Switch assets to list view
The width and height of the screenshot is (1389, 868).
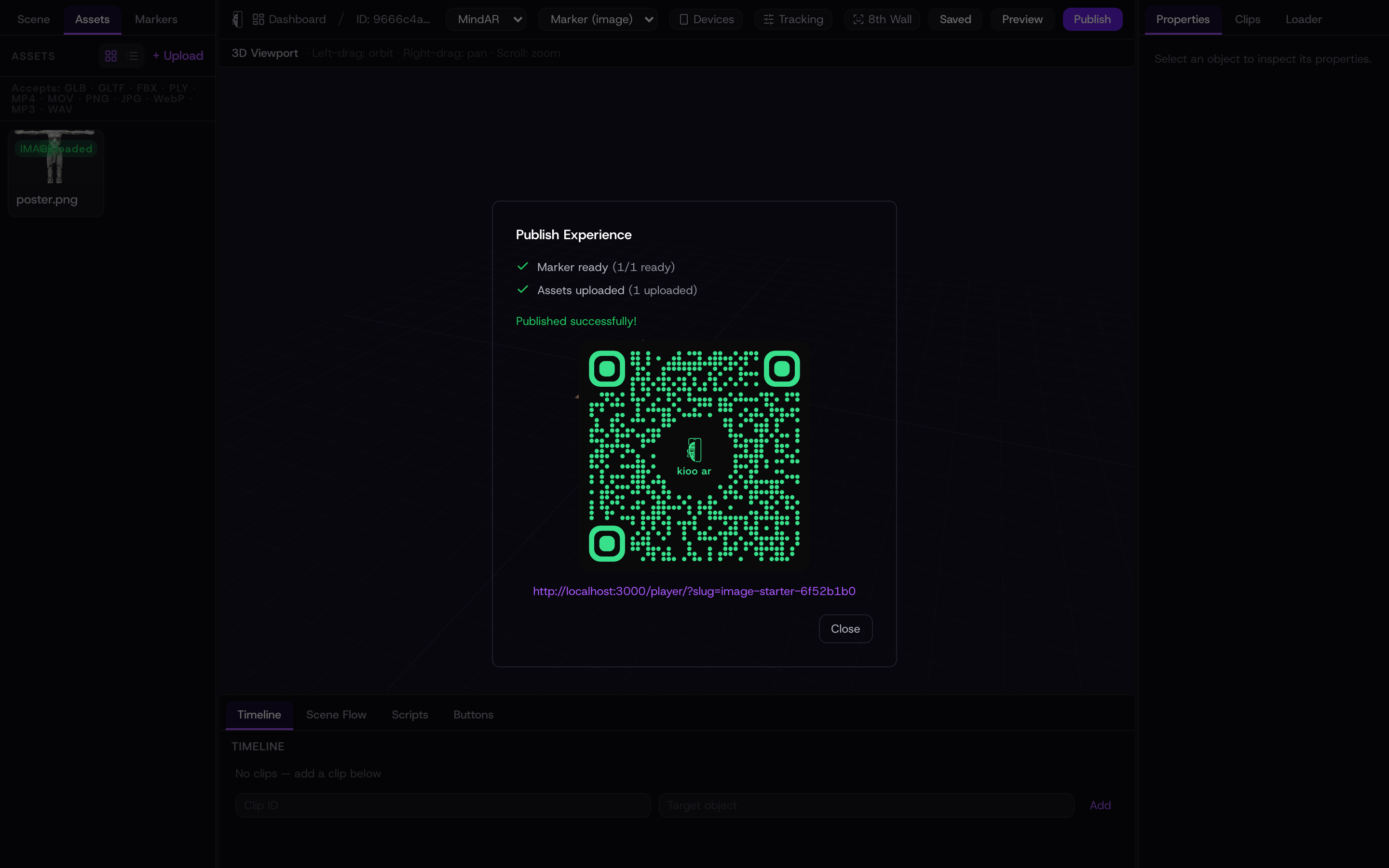133,55
